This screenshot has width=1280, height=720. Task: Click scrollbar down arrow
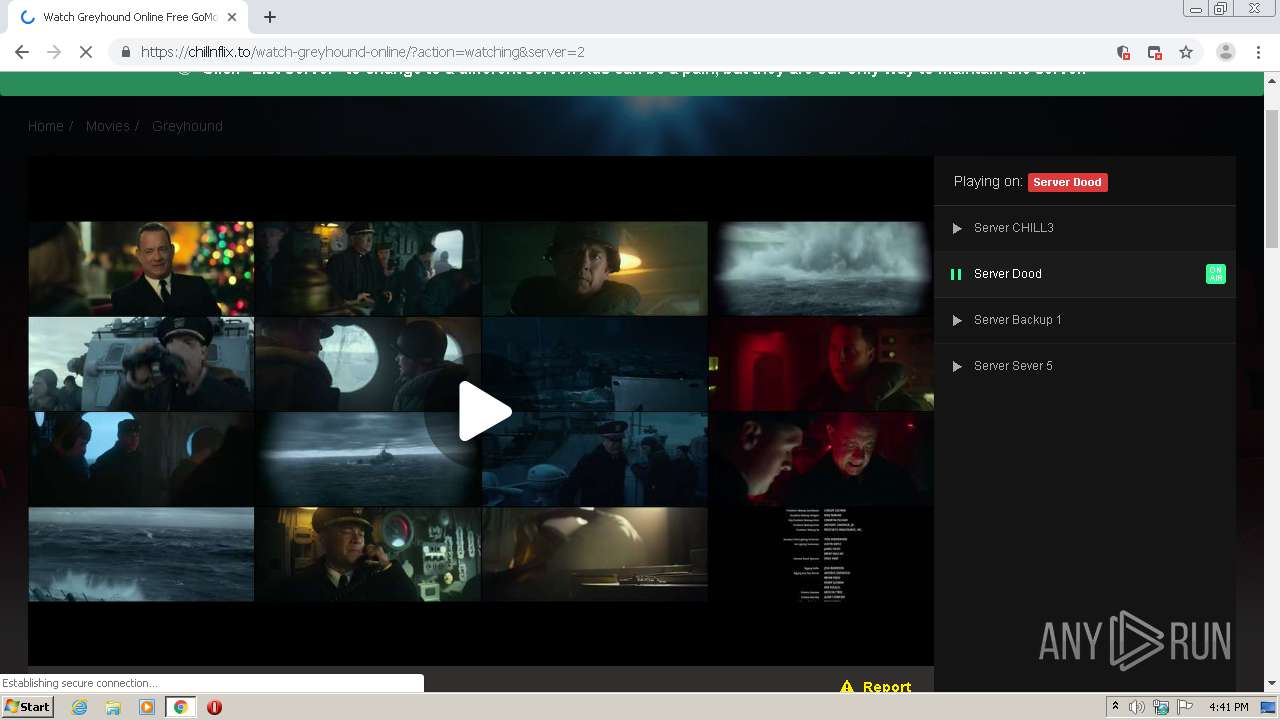pos(1272,684)
